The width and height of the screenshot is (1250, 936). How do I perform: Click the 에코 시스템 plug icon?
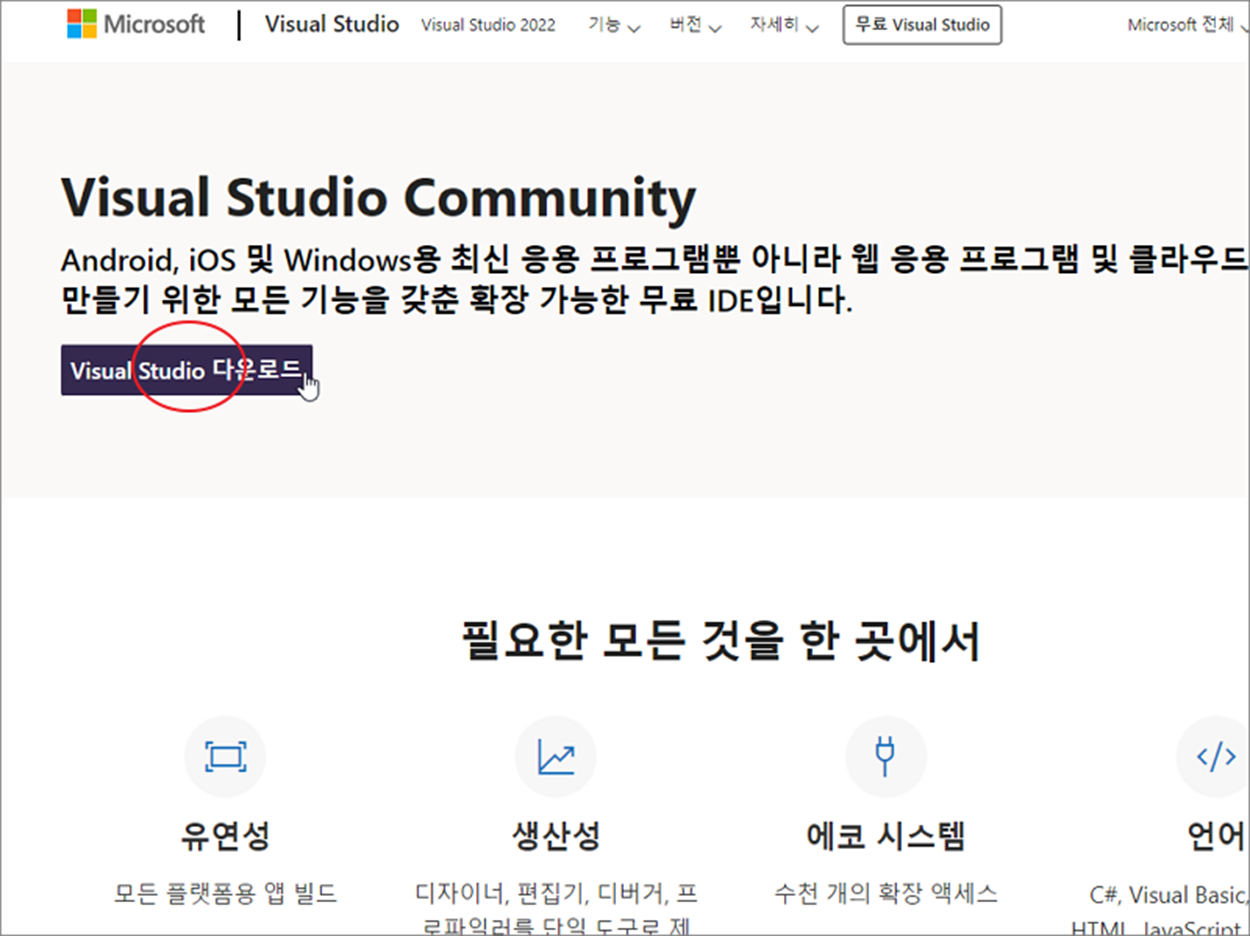(885, 757)
